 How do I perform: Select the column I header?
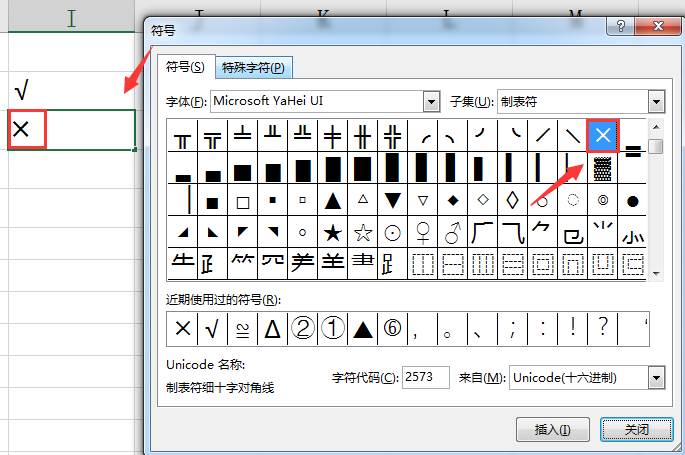(71, 16)
